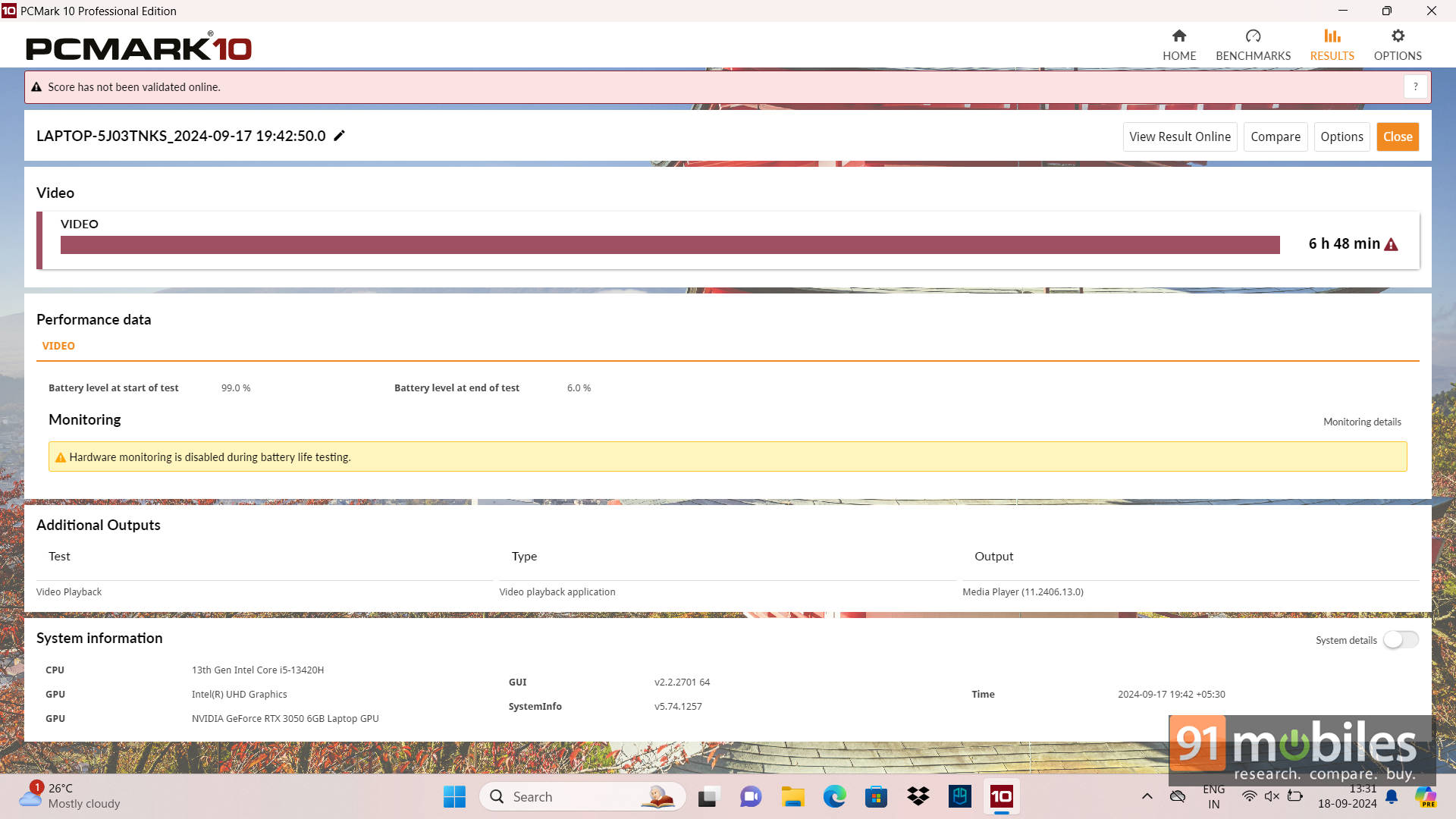Screen dimensions: 1456x819
Task: Click SystemInfo version v5.74.1257
Action: (x=678, y=706)
